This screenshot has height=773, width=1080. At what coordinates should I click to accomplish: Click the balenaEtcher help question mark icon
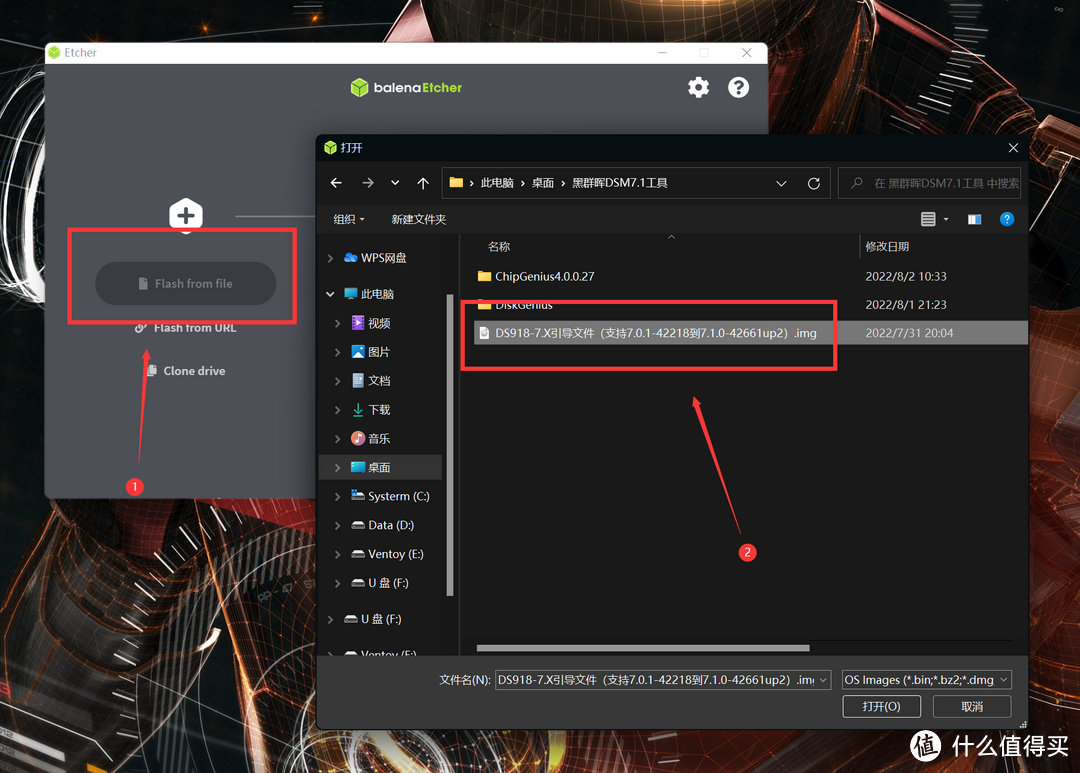tap(738, 88)
